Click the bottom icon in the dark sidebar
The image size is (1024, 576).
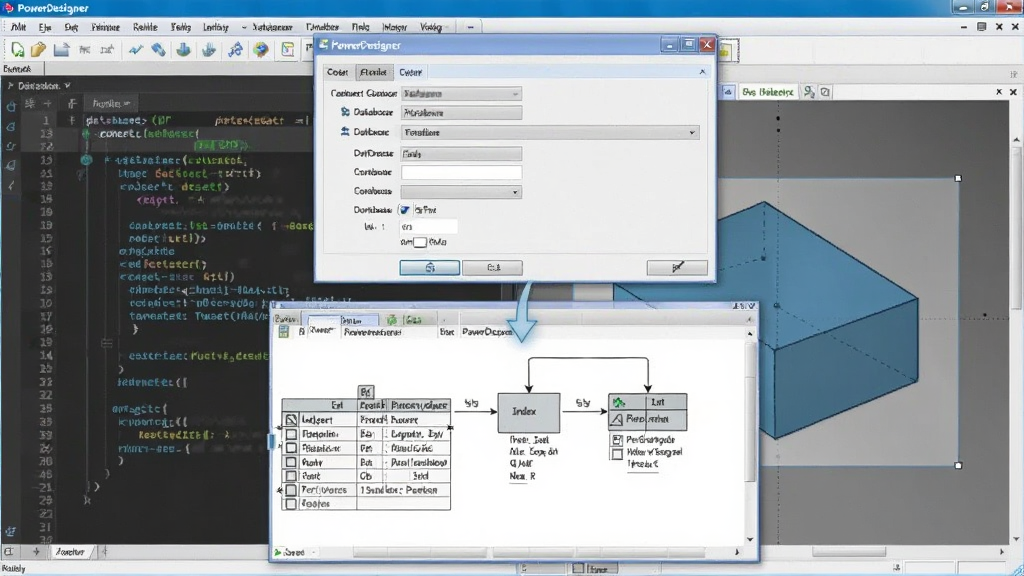coord(10,532)
